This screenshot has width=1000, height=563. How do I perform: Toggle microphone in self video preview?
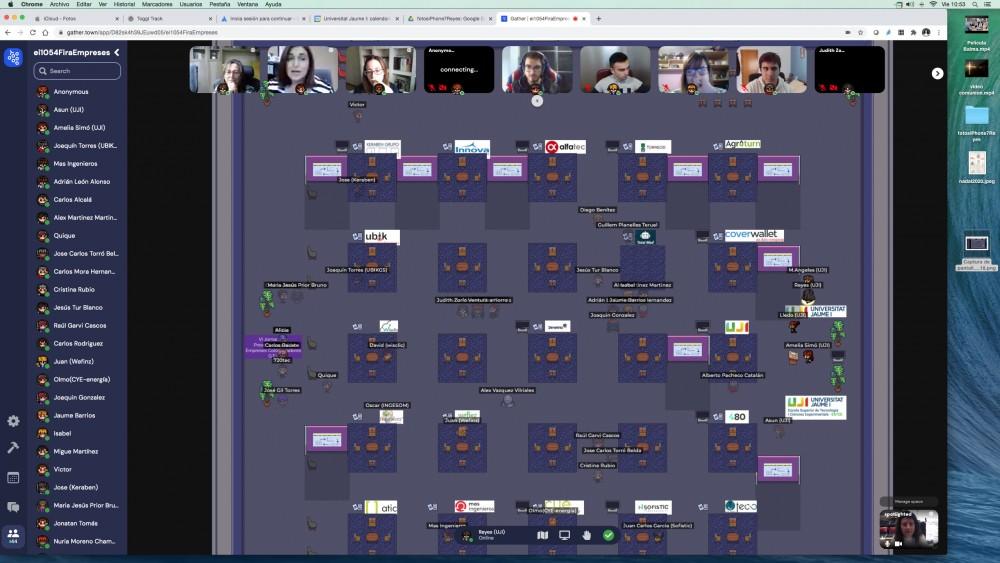886,543
